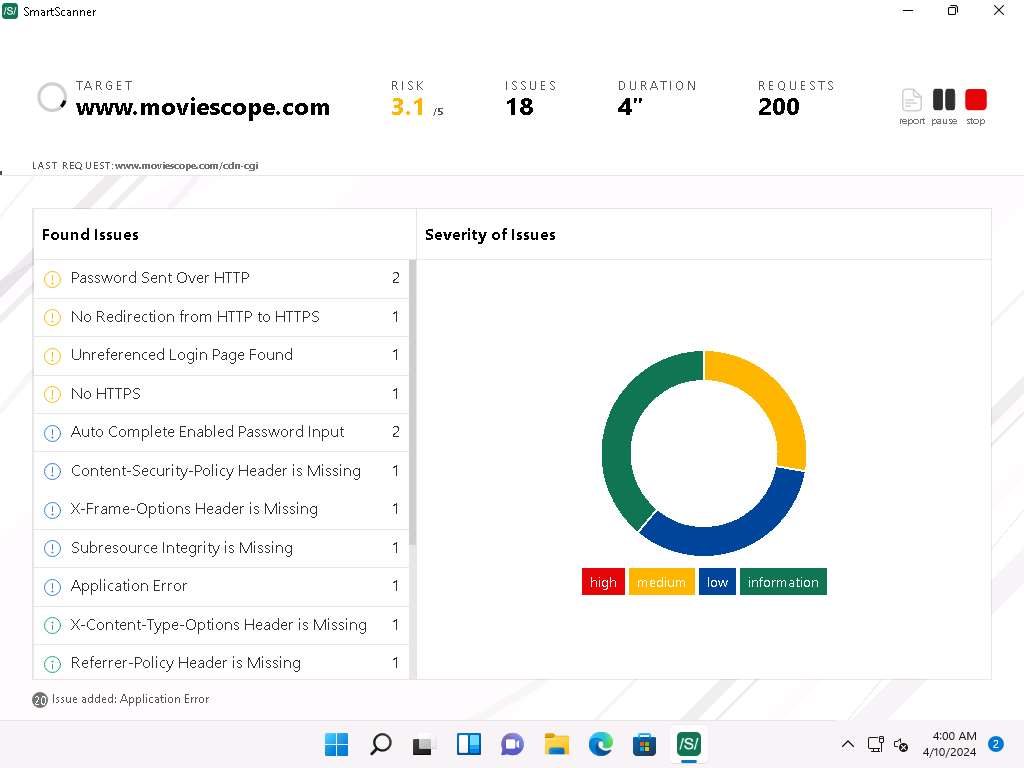Open the scan report icon
This screenshot has width=1024, height=768.
coord(911,101)
